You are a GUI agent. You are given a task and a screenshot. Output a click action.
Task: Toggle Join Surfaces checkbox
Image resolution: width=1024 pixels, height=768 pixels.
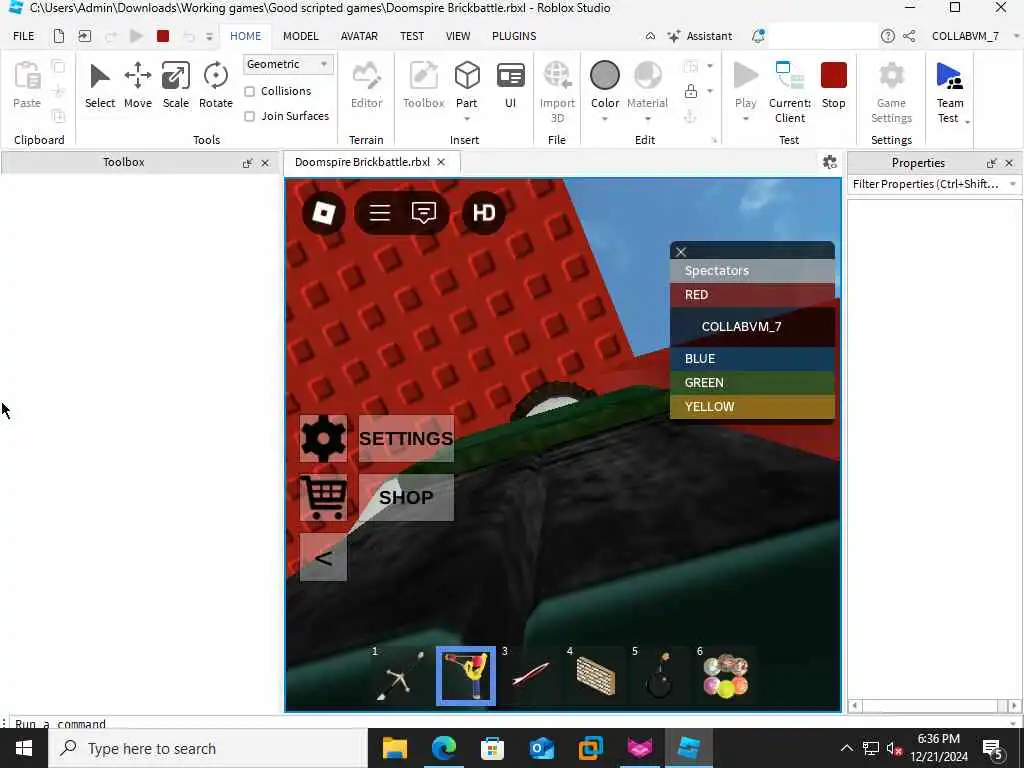(249, 116)
